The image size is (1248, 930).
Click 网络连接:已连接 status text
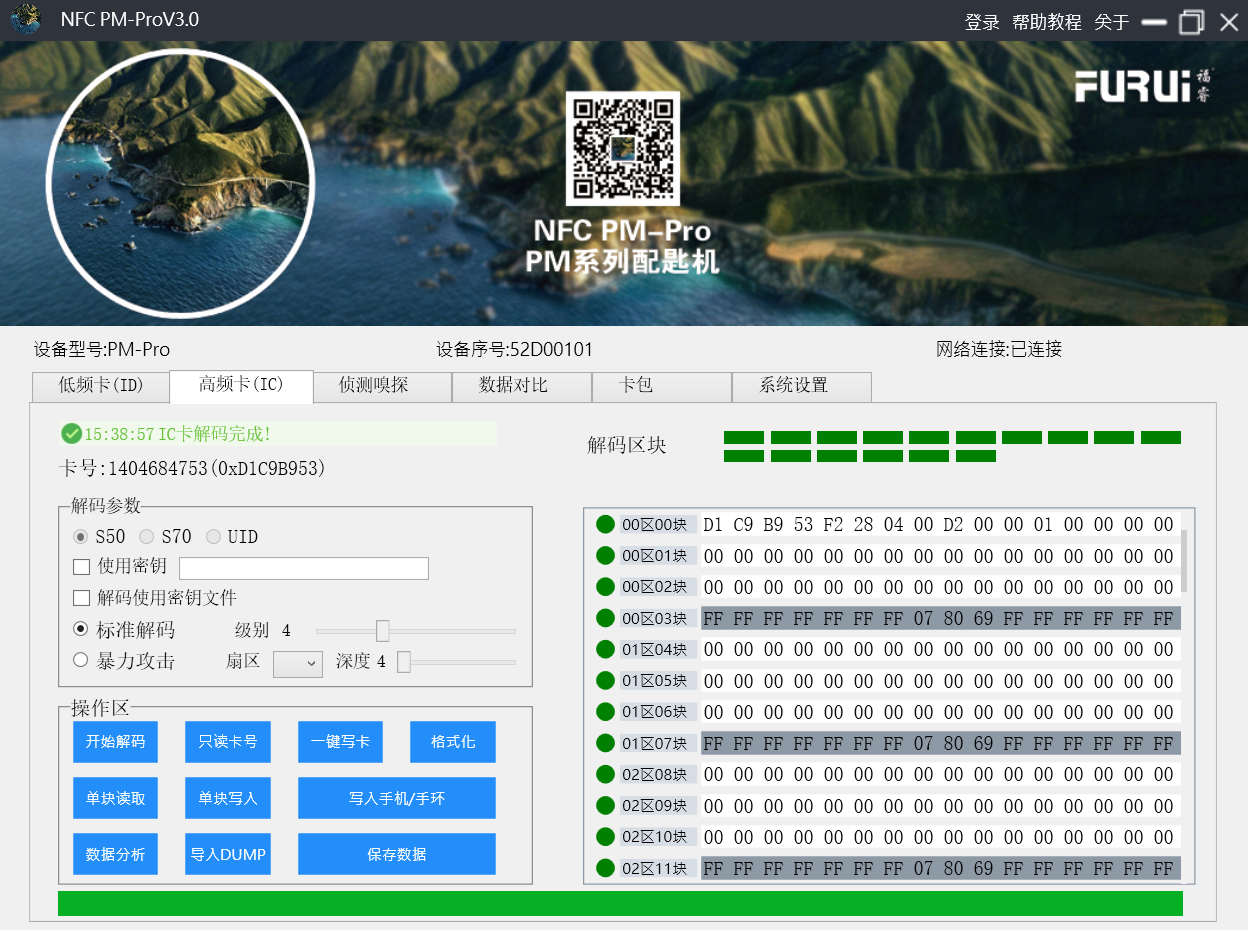(x=999, y=349)
